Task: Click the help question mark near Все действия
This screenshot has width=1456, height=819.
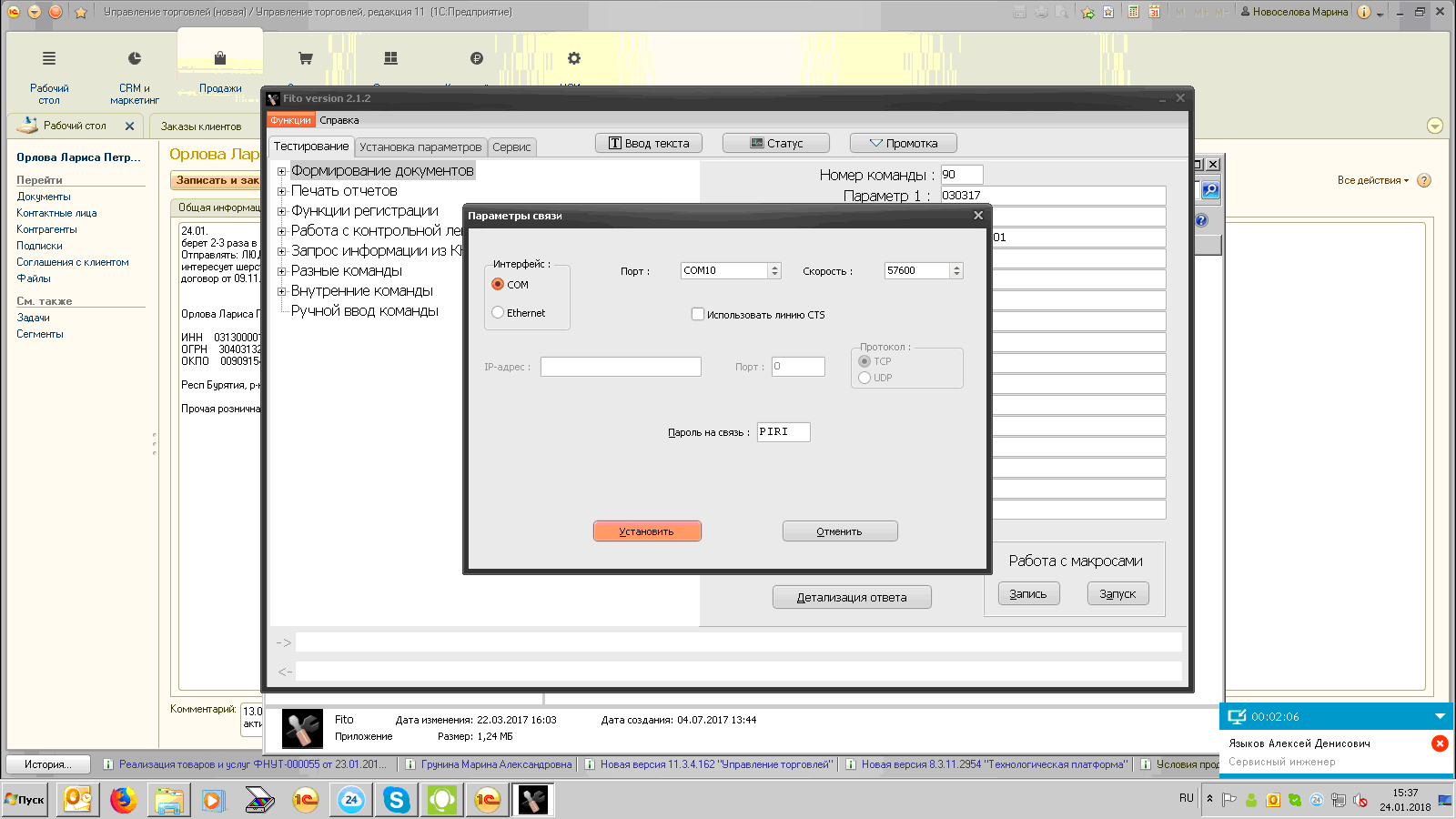Action: point(1425,180)
